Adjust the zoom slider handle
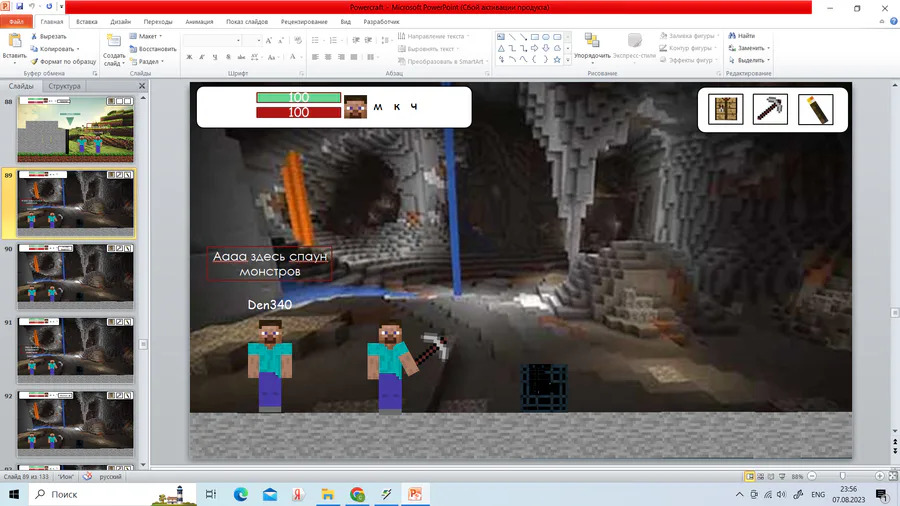This screenshot has width=900, height=506. click(843, 476)
